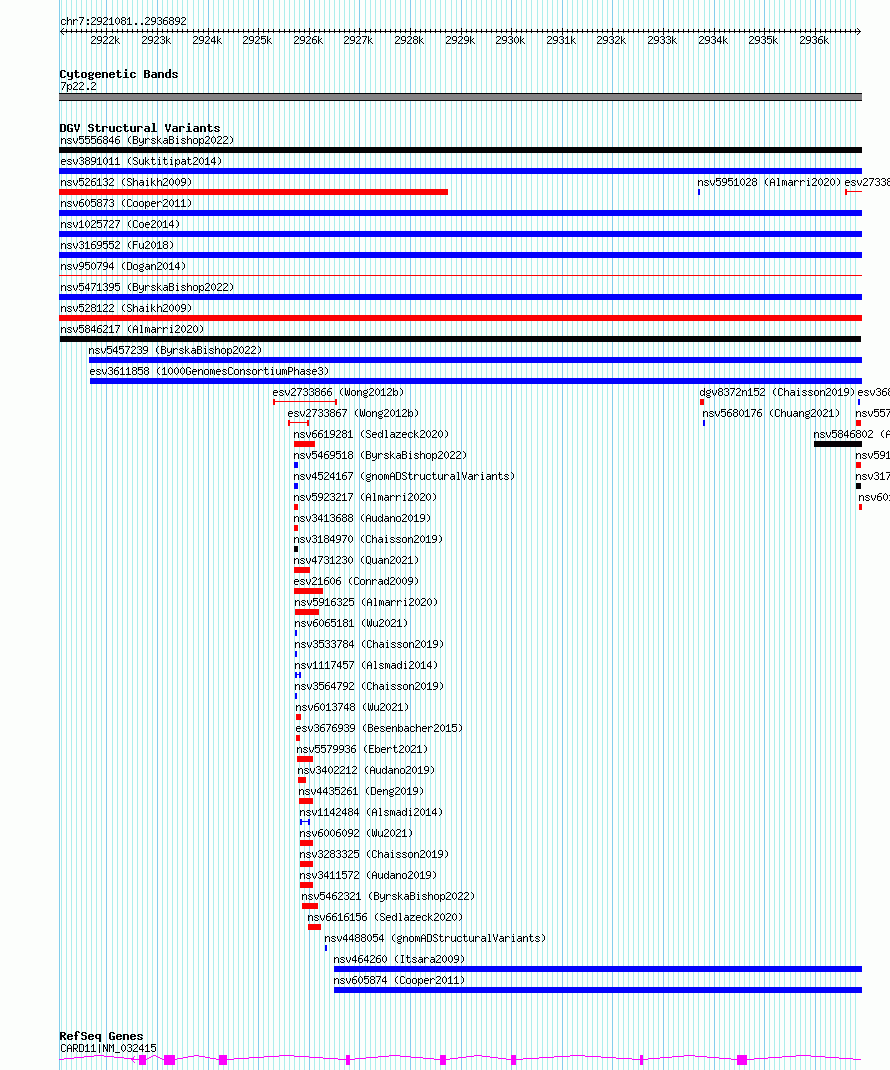Select the Cytogenetic Bands track title

click(x=119, y=74)
